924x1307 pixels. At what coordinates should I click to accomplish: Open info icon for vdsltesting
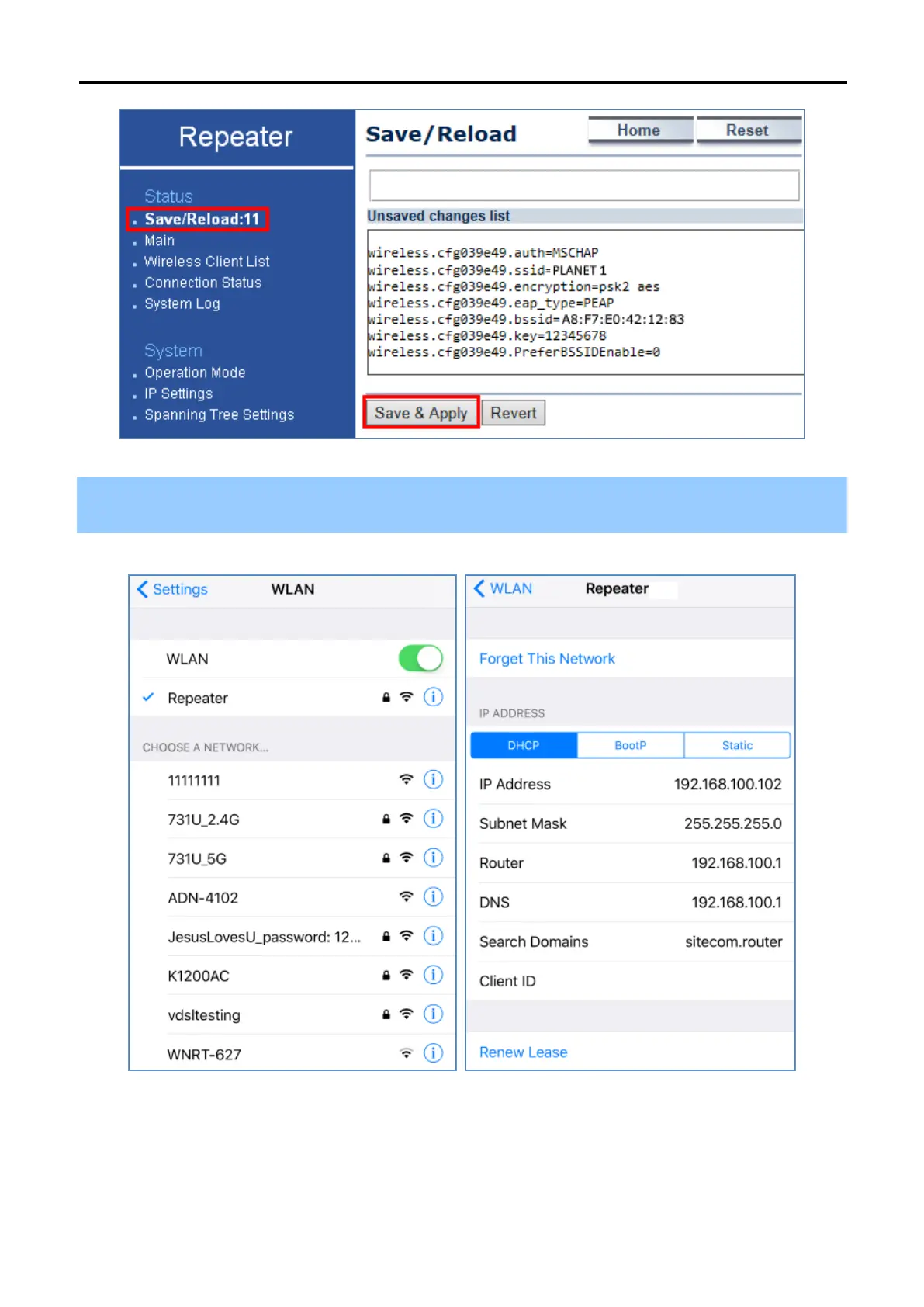[433, 1014]
